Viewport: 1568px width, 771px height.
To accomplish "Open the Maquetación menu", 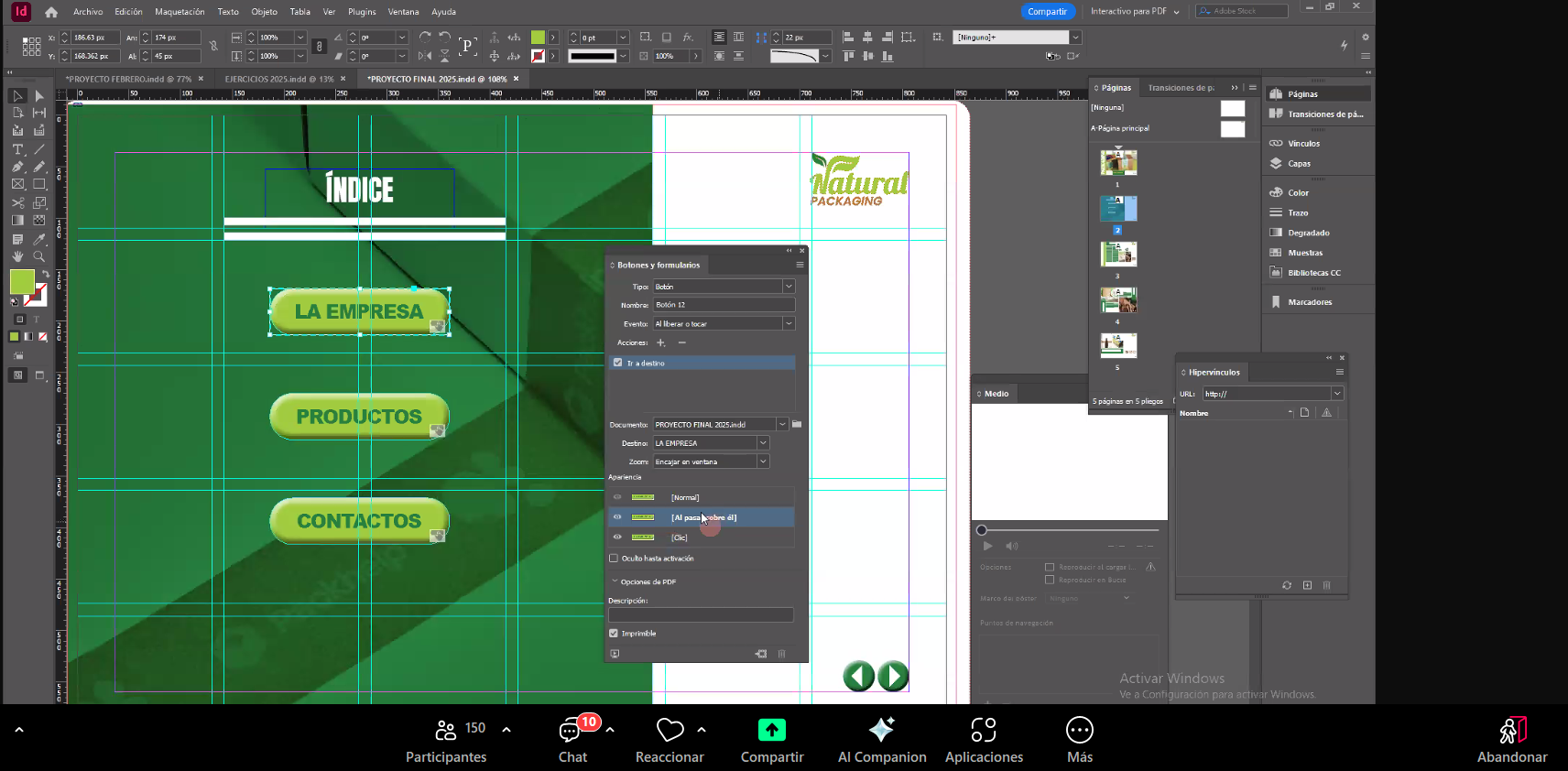I will [x=180, y=12].
